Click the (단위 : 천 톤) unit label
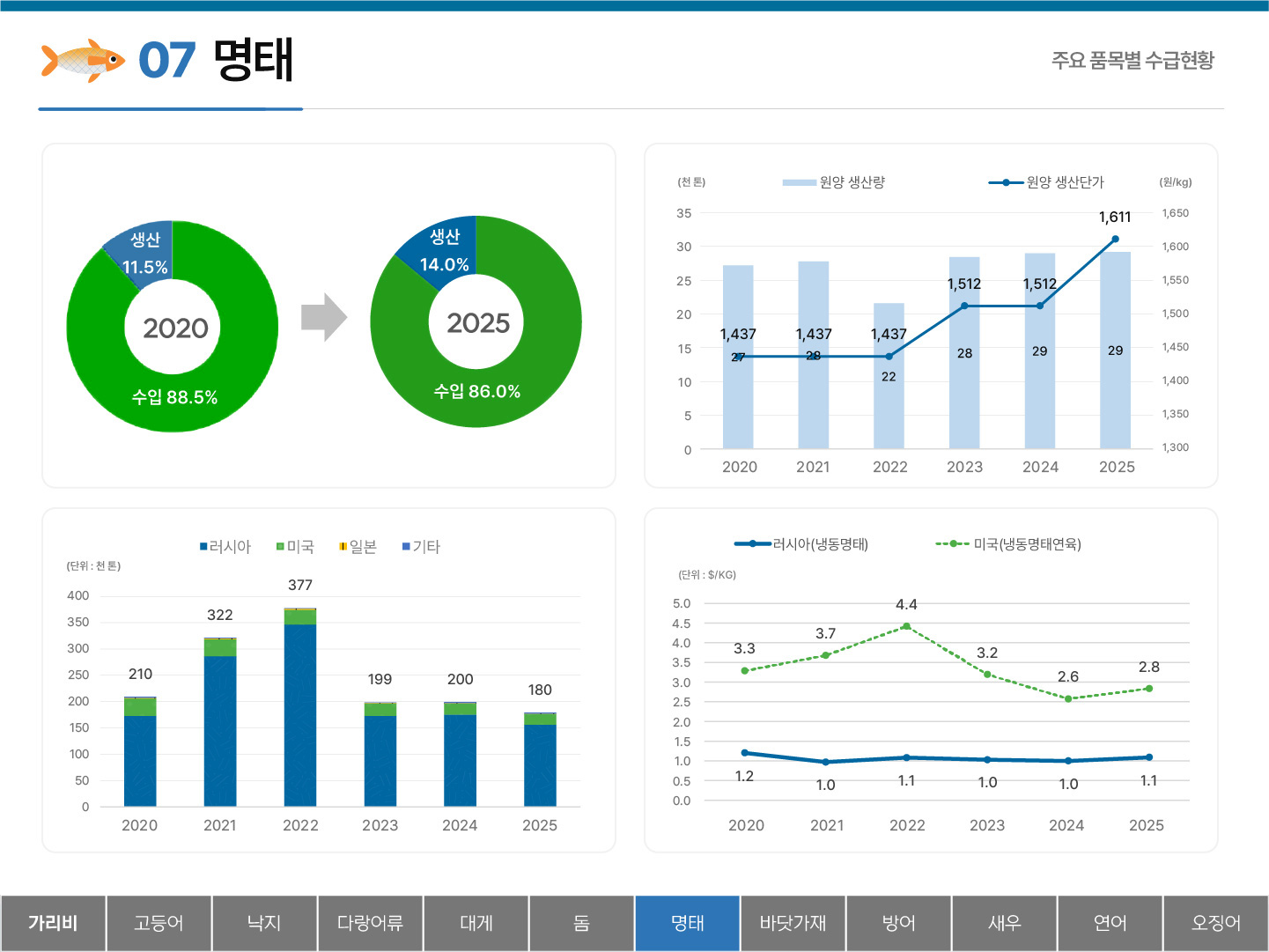This screenshot has height=952, width=1269. pyautogui.click(x=93, y=566)
